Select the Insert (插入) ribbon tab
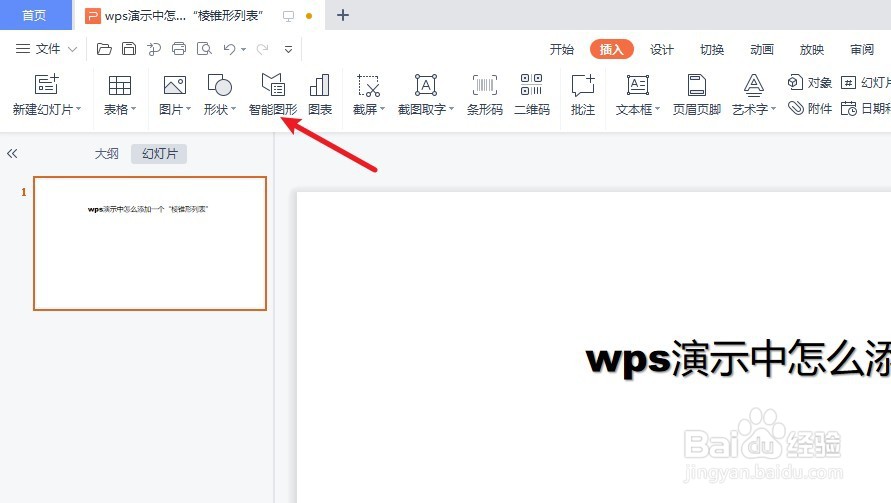This screenshot has height=503, width=891. point(611,49)
